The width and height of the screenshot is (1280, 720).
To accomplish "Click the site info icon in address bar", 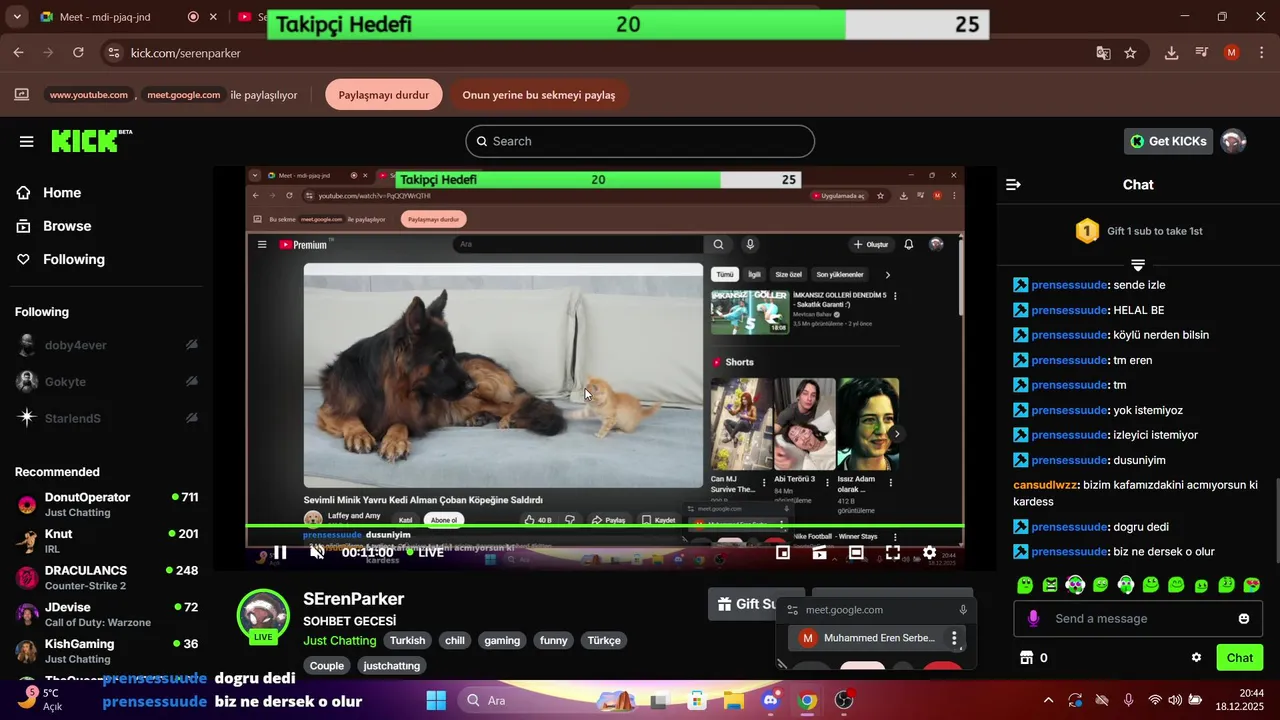I will coord(113,53).
